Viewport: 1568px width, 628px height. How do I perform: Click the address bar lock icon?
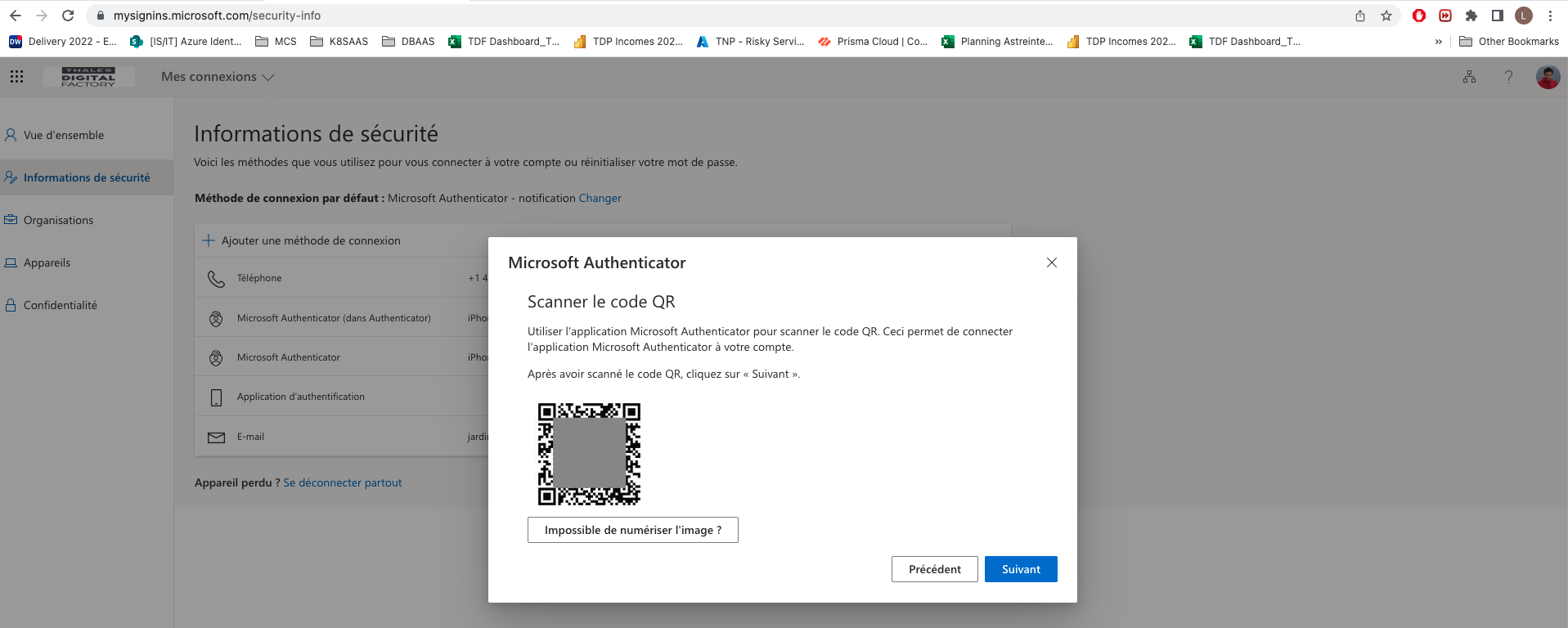(x=101, y=16)
